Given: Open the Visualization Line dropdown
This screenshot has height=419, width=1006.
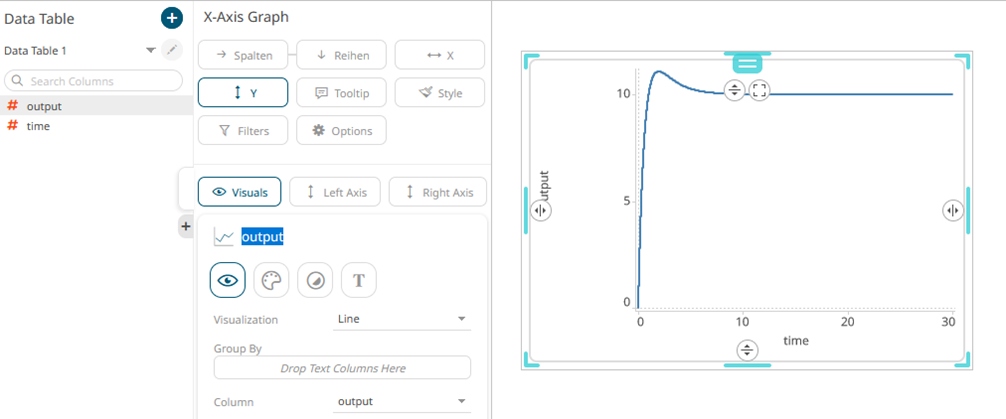Looking at the screenshot, I should tap(402, 319).
